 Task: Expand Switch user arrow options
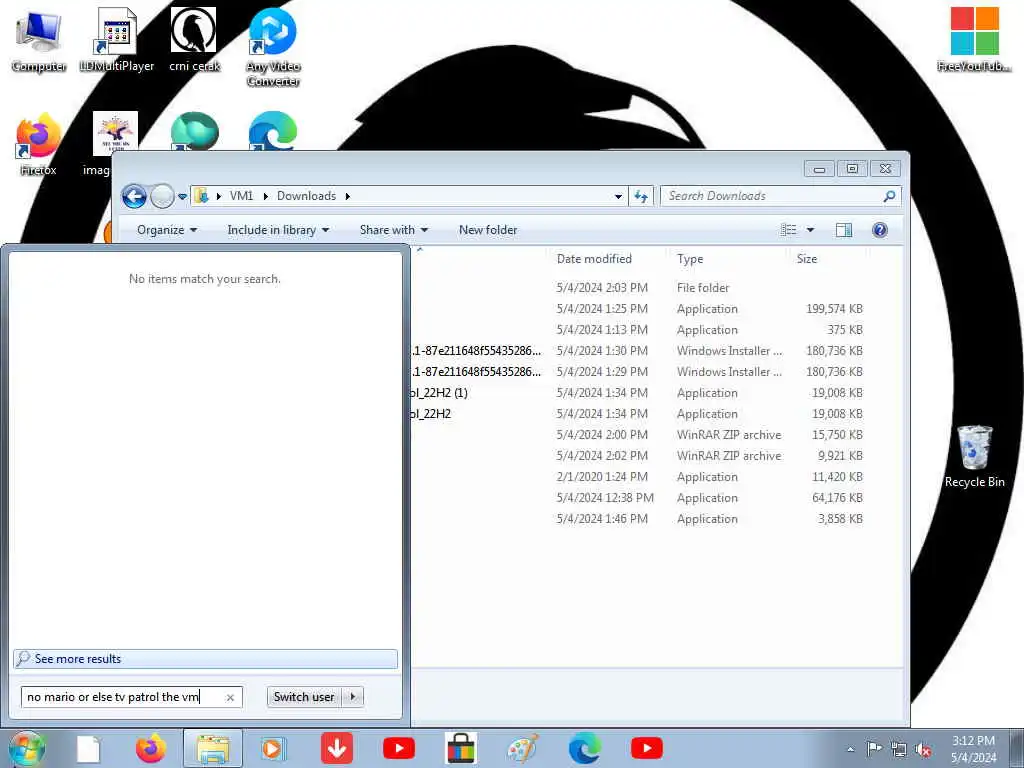[x=353, y=697]
